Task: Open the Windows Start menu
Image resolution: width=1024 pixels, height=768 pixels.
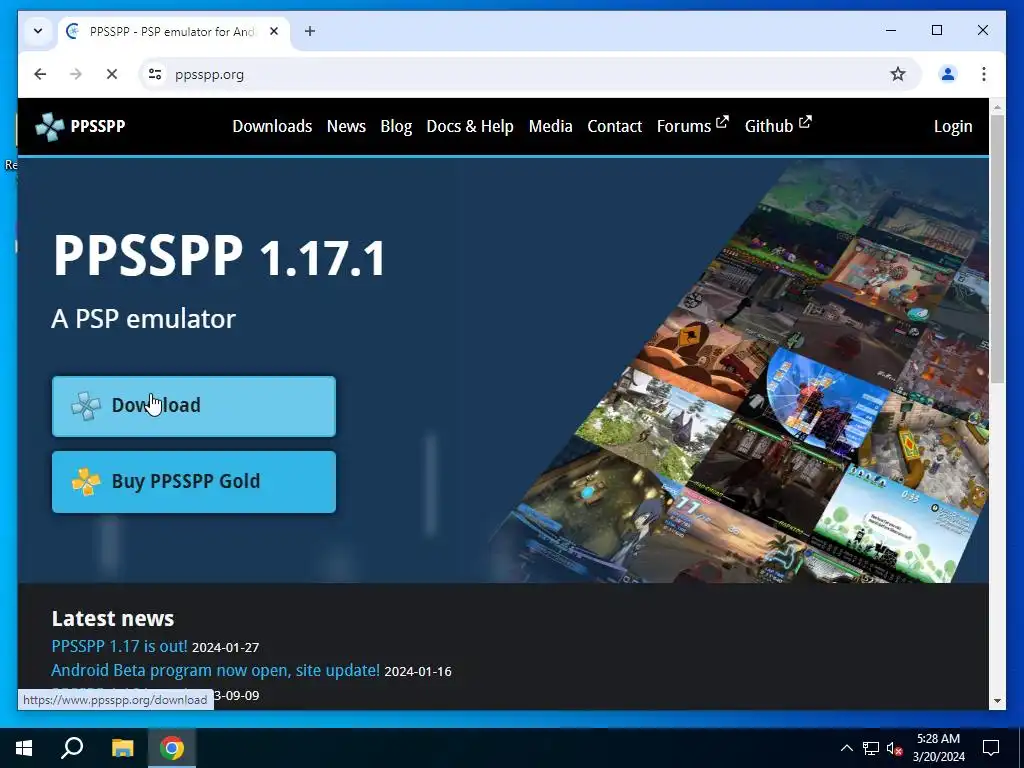Action: [24, 748]
